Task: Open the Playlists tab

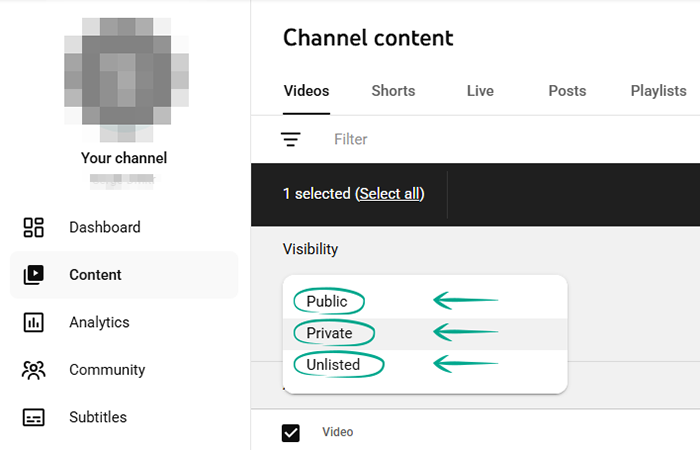Action: (658, 91)
